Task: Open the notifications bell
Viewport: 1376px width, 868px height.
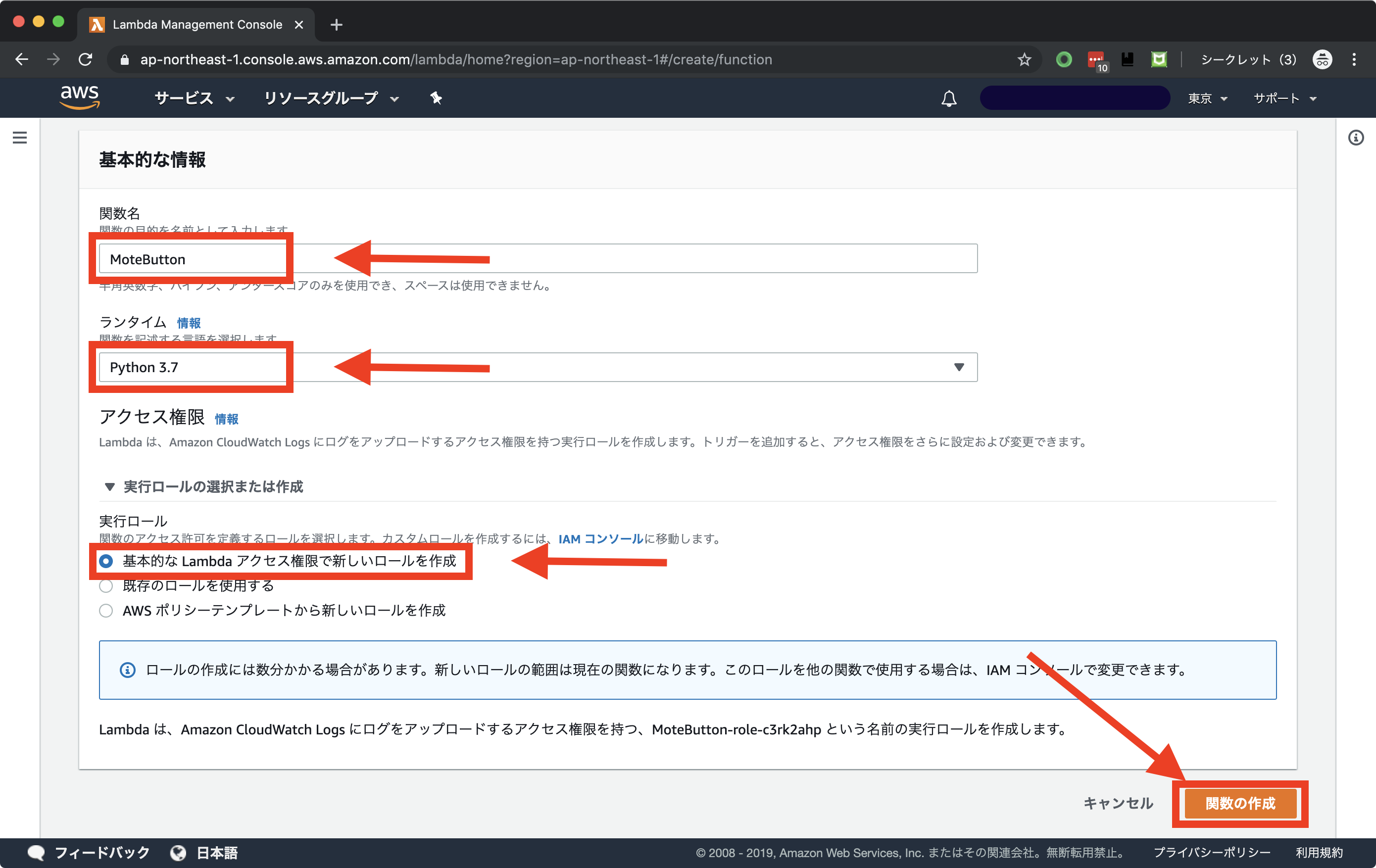Action: (x=948, y=98)
